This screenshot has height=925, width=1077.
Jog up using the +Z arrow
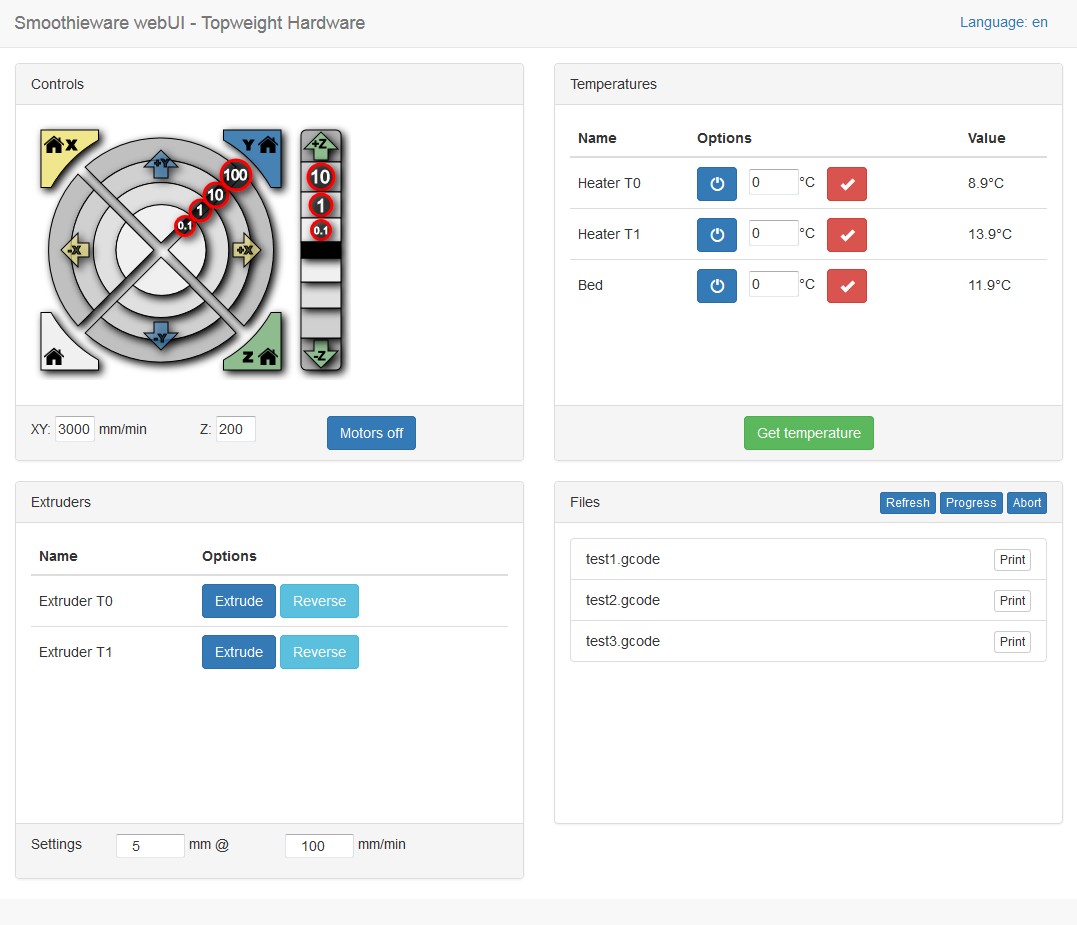coord(321,145)
